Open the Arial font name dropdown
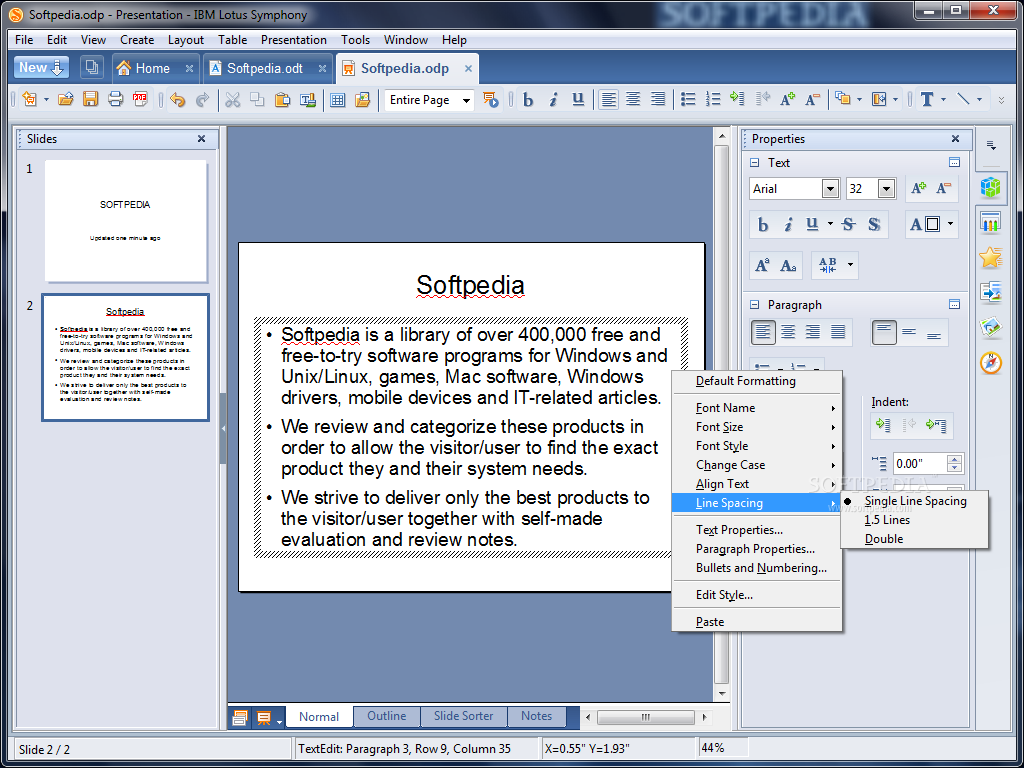This screenshot has width=1024, height=768. (x=830, y=189)
